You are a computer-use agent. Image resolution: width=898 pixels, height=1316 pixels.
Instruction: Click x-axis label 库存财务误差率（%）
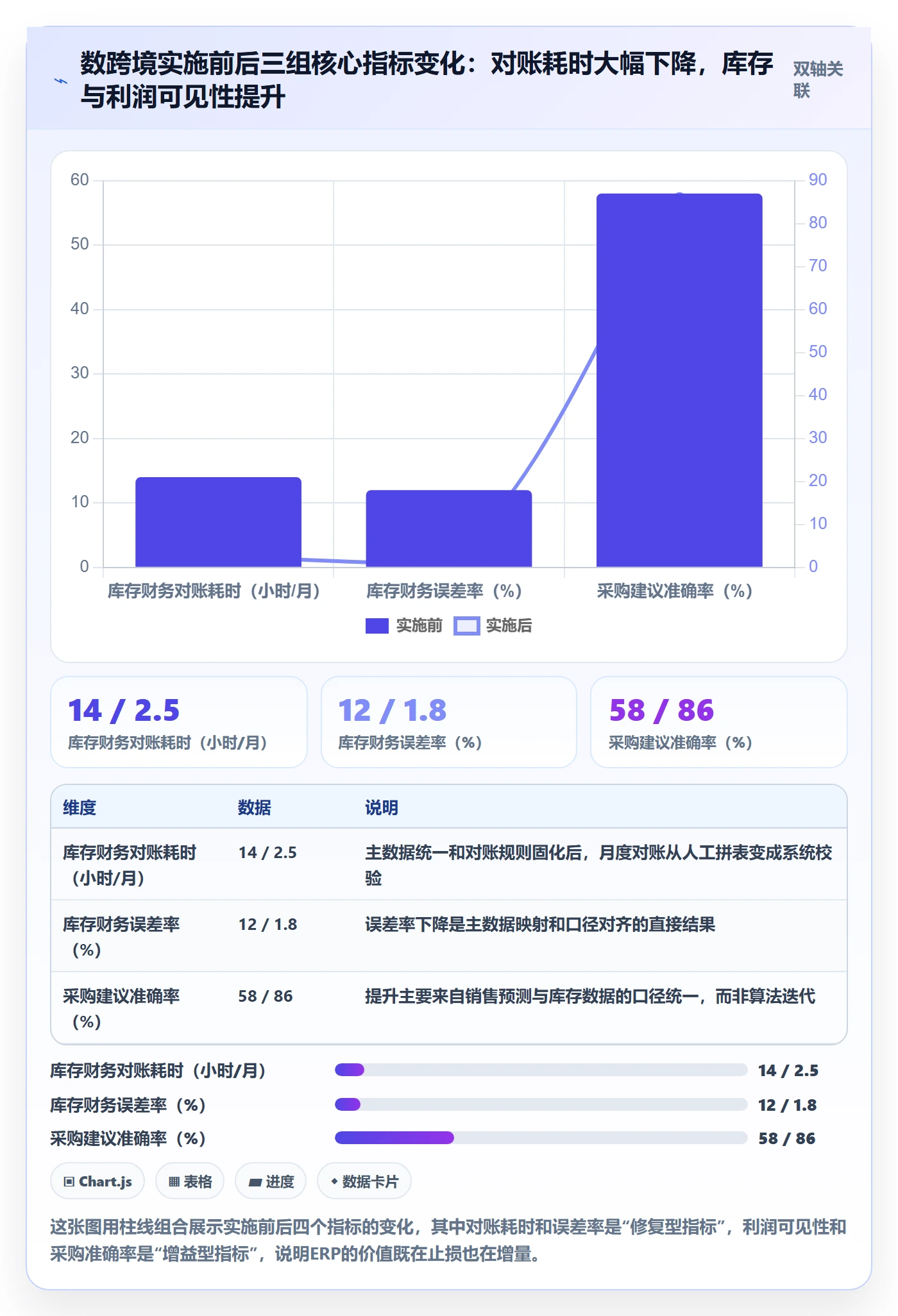point(444,591)
